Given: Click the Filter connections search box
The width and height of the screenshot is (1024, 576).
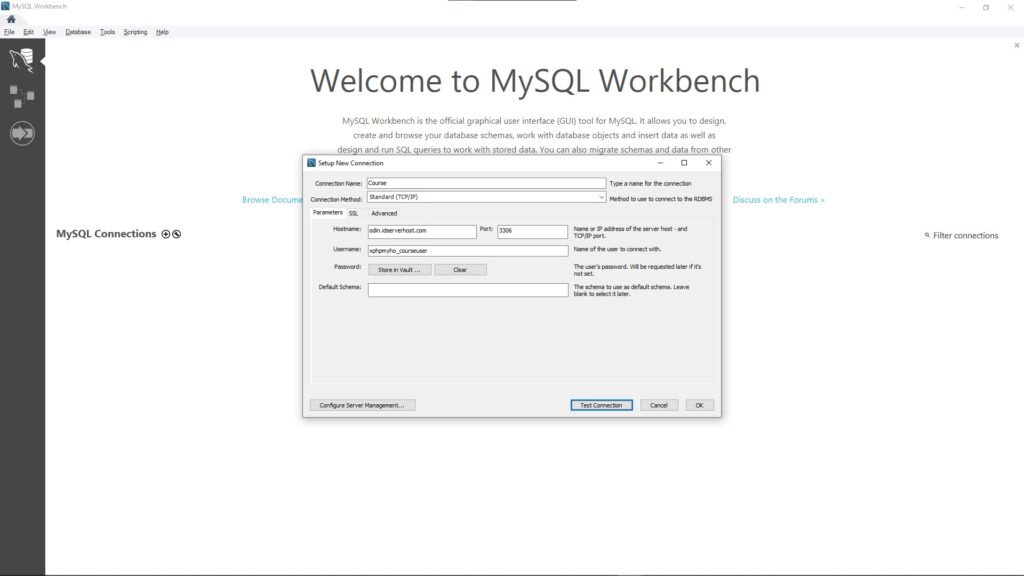Looking at the screenshot, I should coord(965,236).
